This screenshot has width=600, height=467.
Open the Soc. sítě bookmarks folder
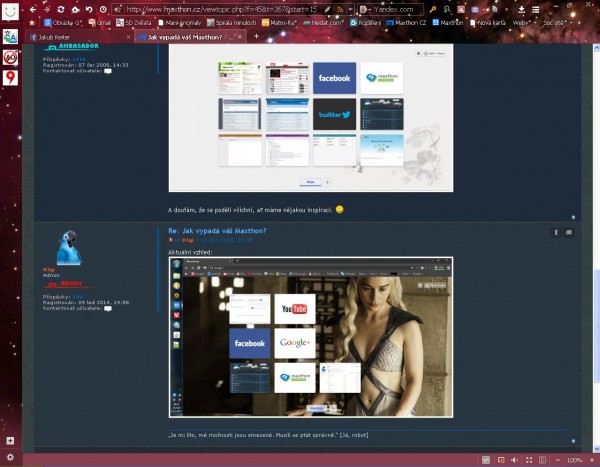coord(555,22)
